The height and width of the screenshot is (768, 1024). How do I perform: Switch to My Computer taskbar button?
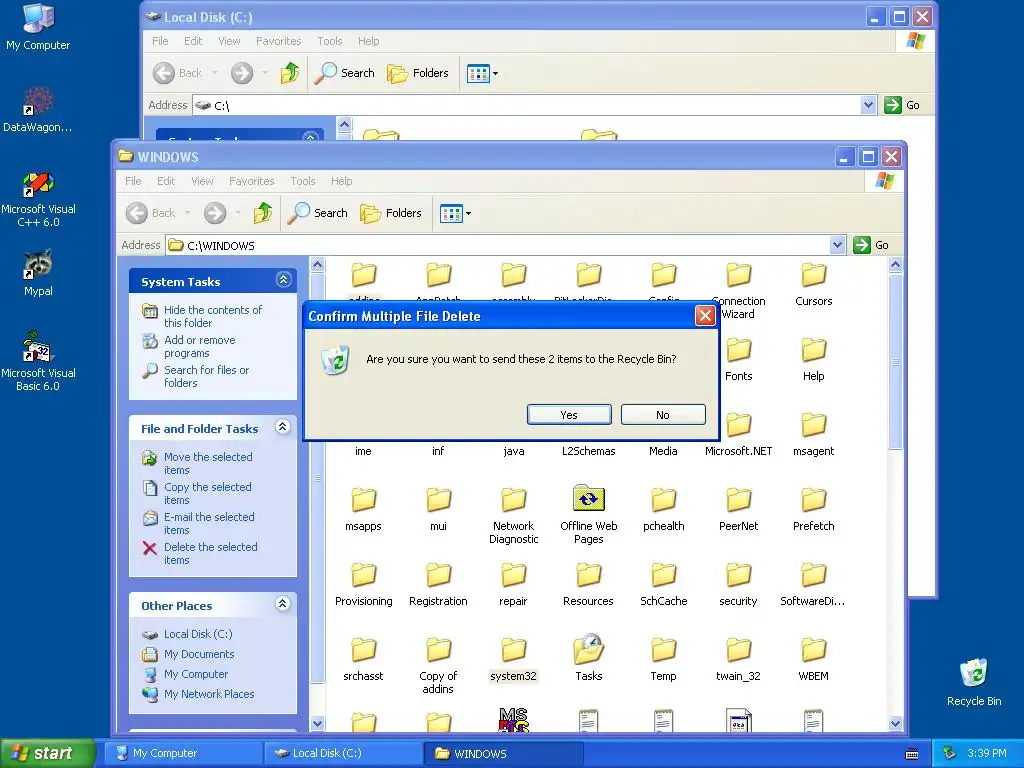tap(183, 753)
